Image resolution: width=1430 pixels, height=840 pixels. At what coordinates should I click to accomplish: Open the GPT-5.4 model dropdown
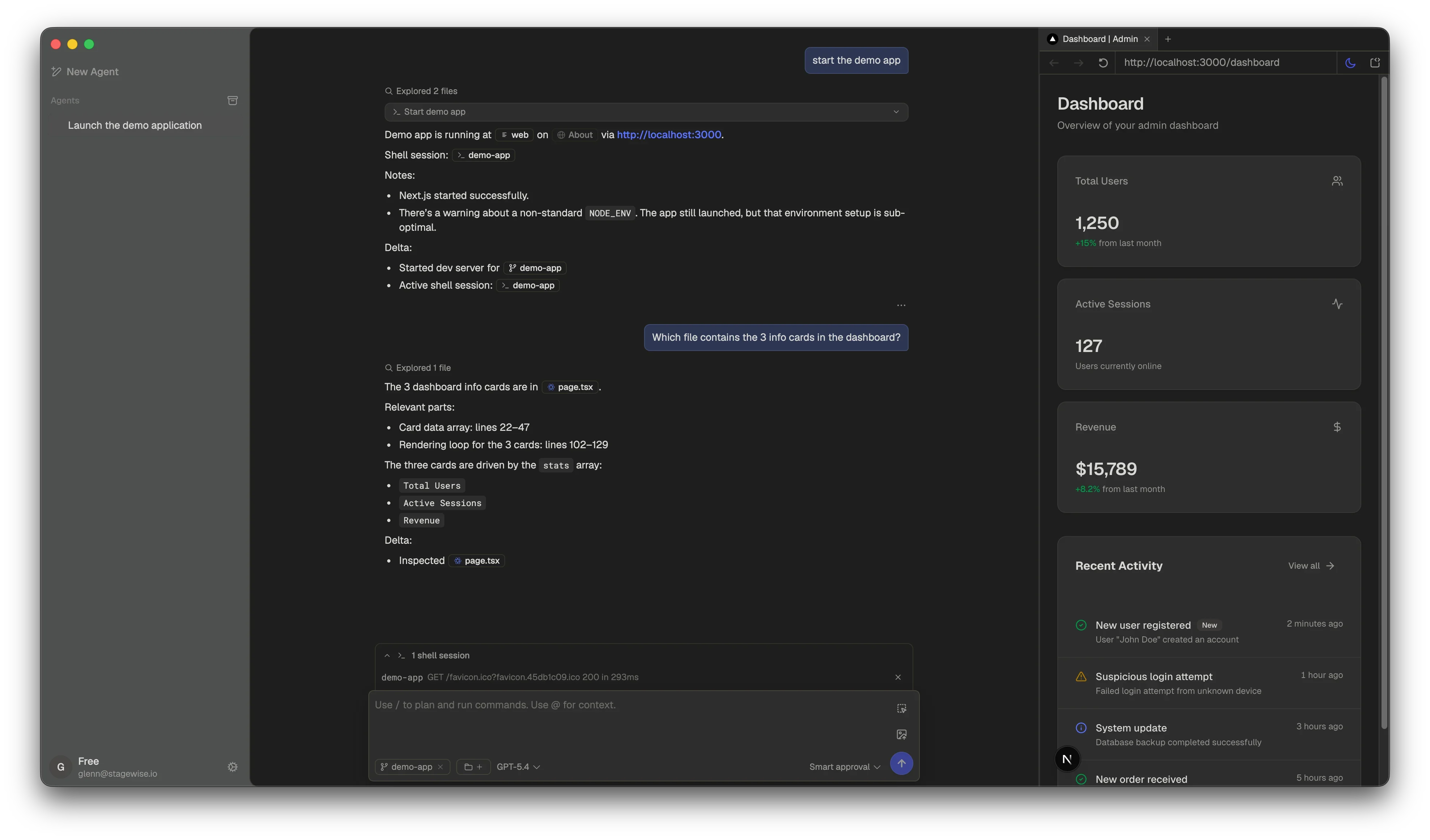coord(518,767)
